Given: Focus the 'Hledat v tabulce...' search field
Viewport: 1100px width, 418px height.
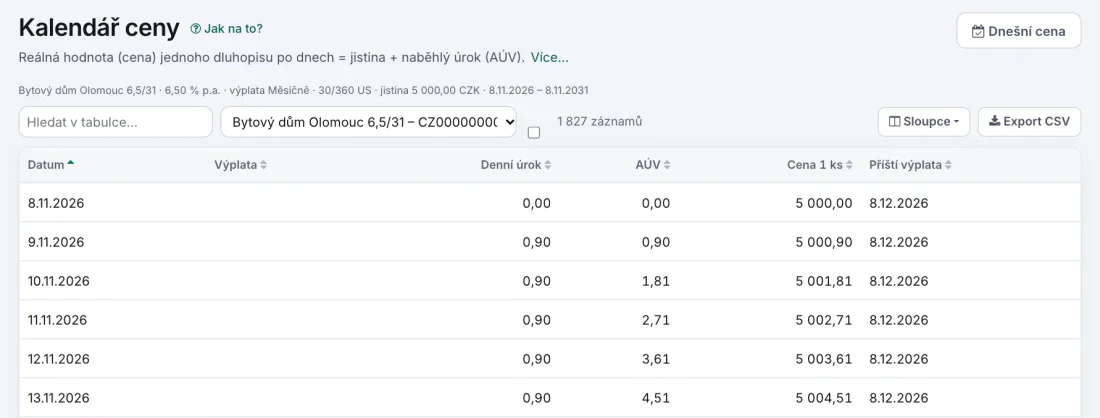Looking at the screenshot, I should (x=116, y=122).
